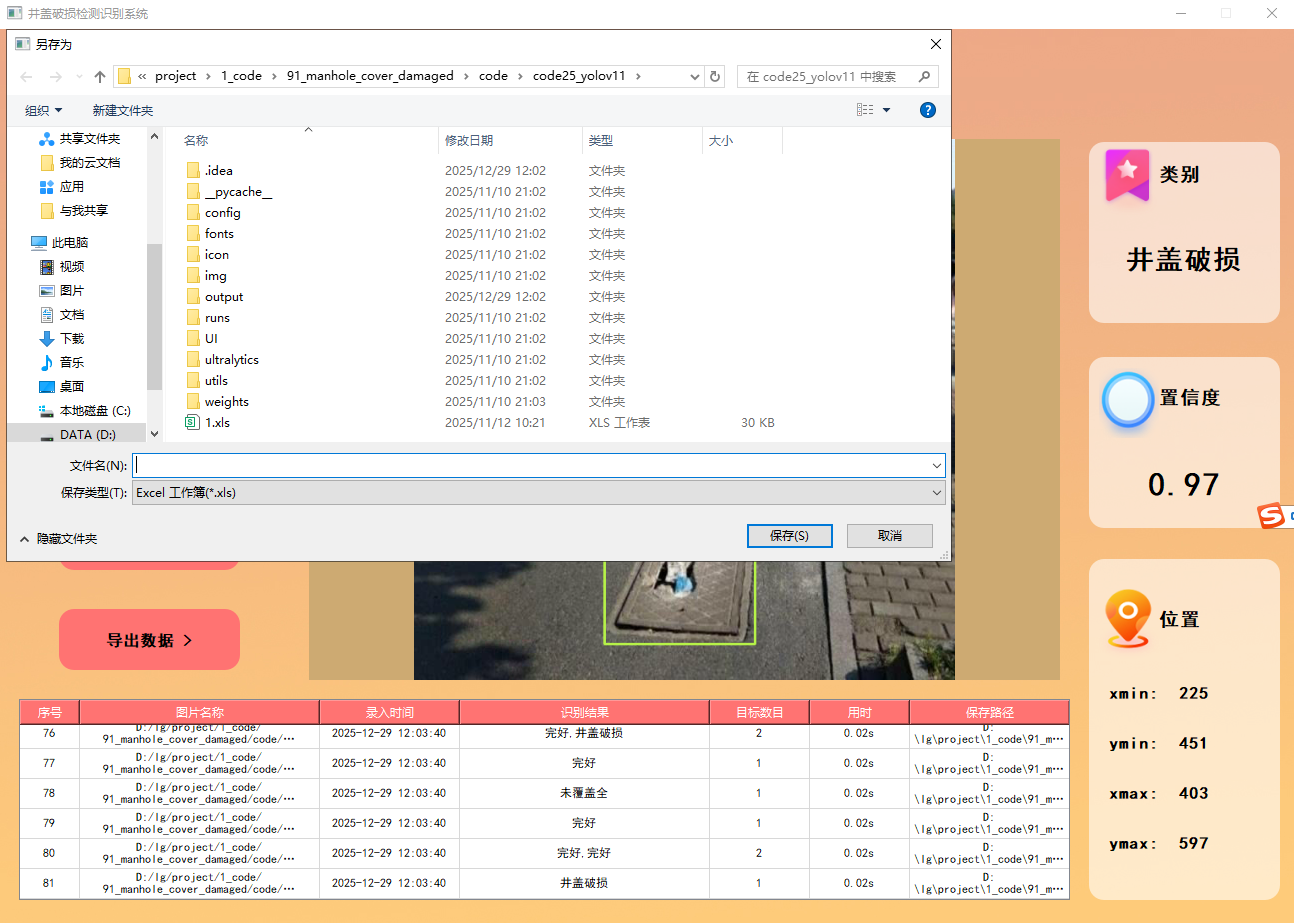The height and width of the screenshot is (923, 1294).
Task: Click the Forward arrow in Save As dialog
Action: [56, 76]
